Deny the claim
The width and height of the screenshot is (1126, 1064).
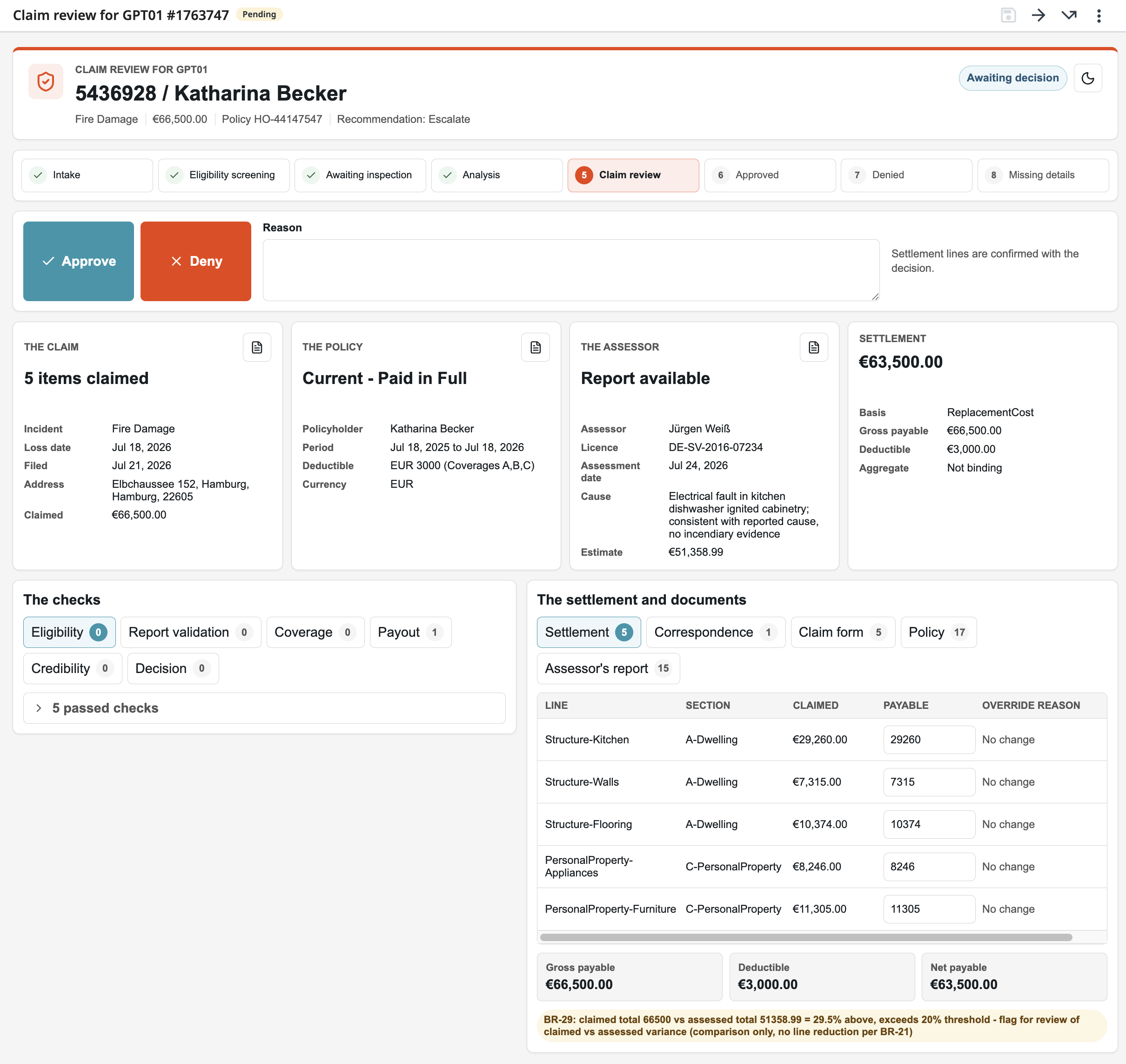[195, 261]
